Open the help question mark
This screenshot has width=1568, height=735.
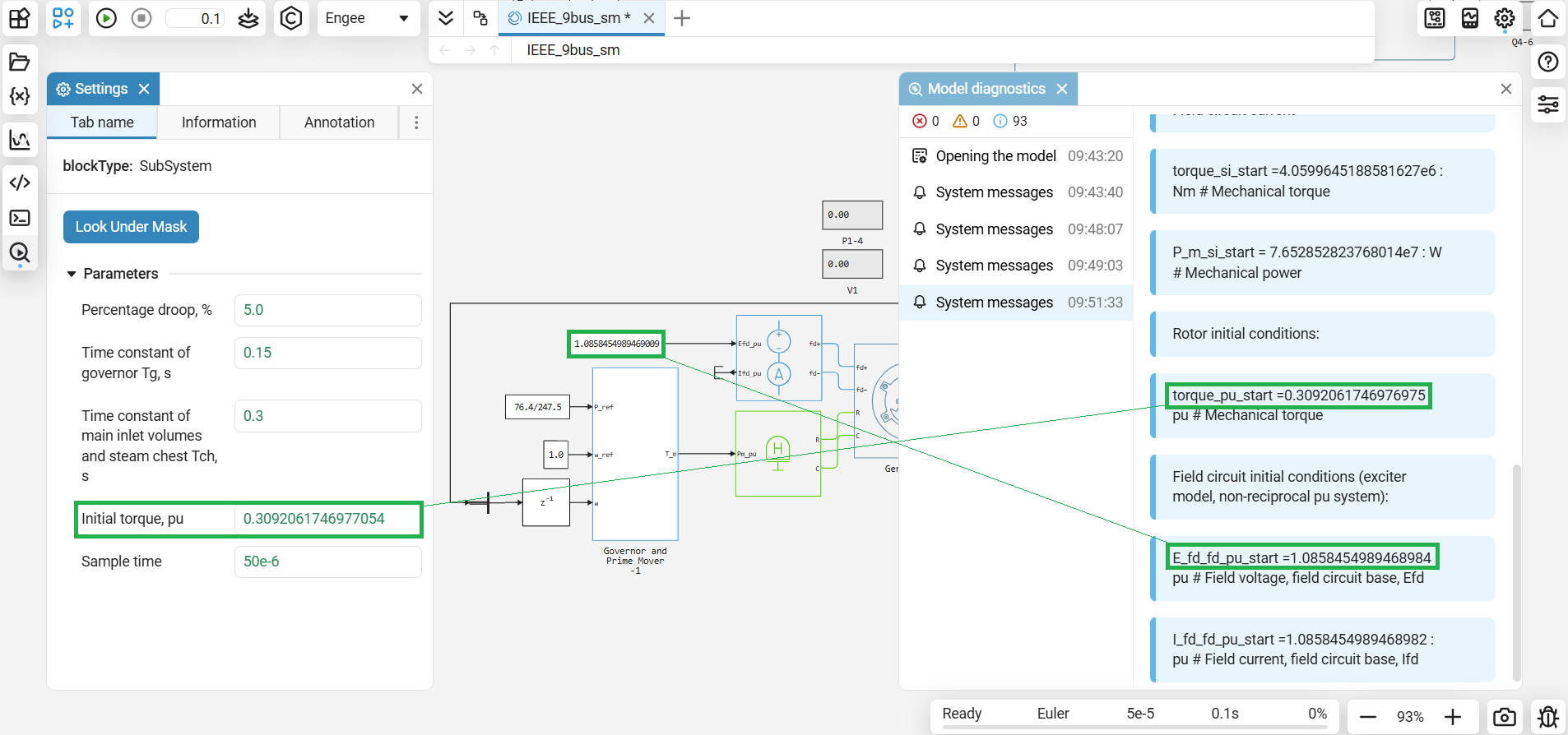[1548, 62]
